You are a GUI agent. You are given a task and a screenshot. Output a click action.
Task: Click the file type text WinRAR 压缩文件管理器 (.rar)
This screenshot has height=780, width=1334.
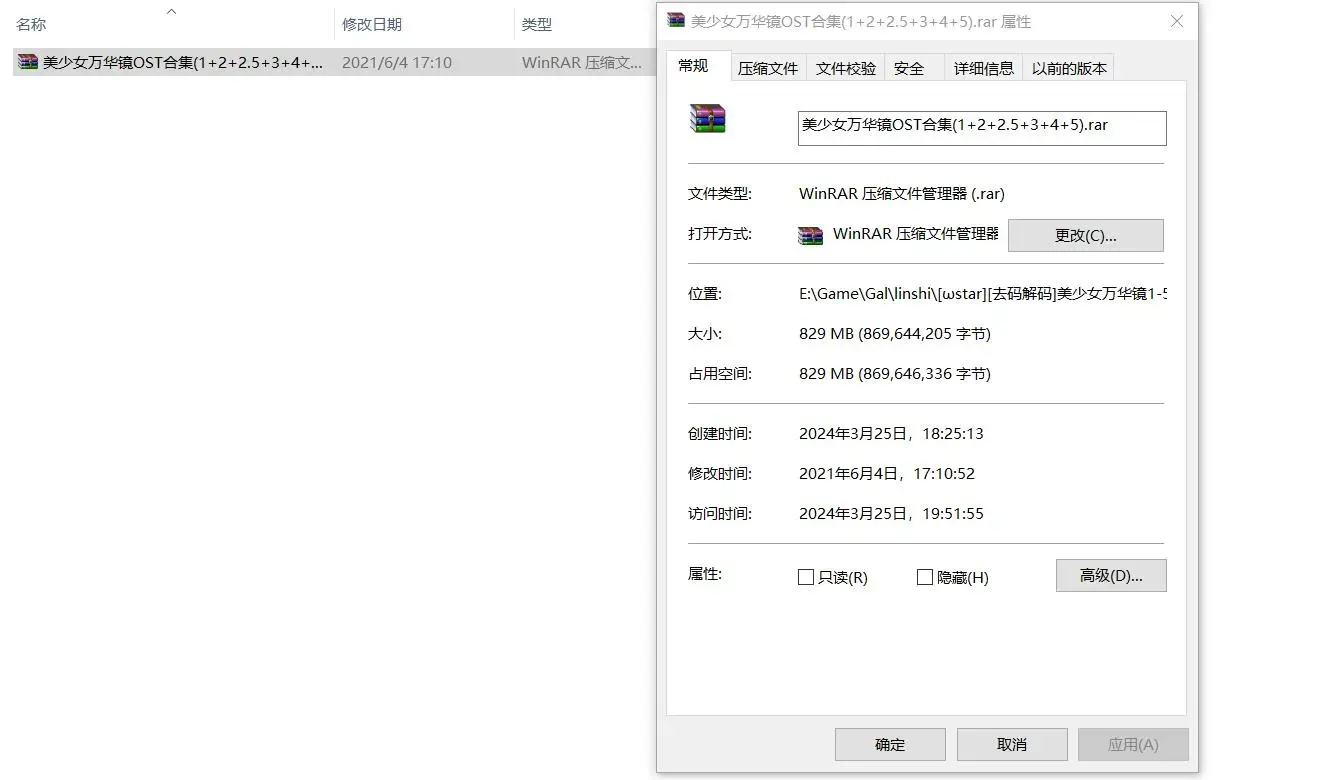tap(902, 194)
